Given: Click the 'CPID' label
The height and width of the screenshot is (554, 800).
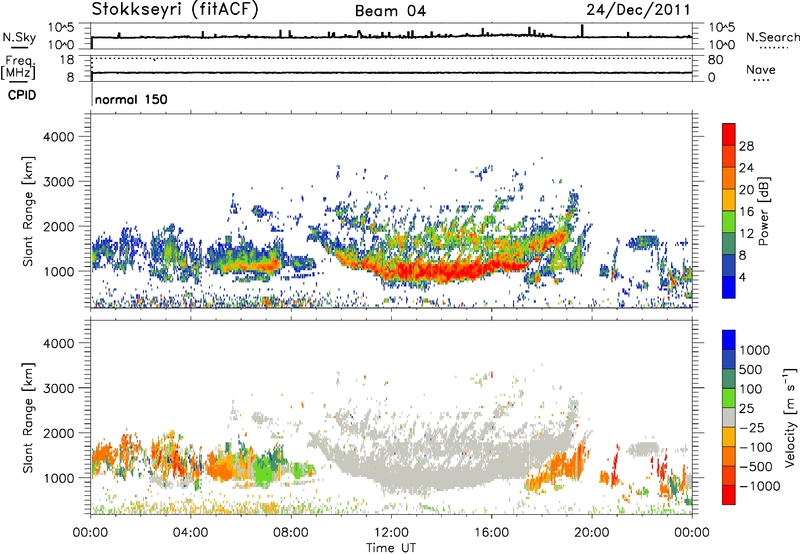Looking at the screenshot, I should pos(22,95).
